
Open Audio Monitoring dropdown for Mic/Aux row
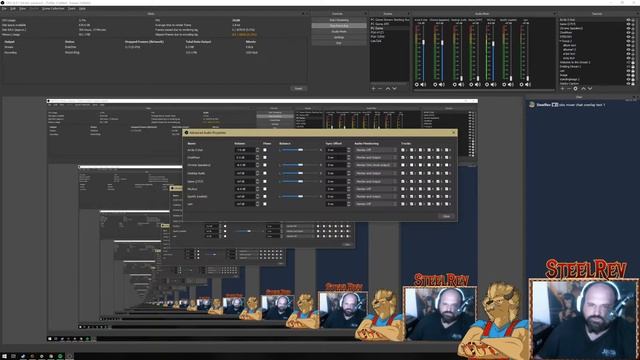(376, 189)
